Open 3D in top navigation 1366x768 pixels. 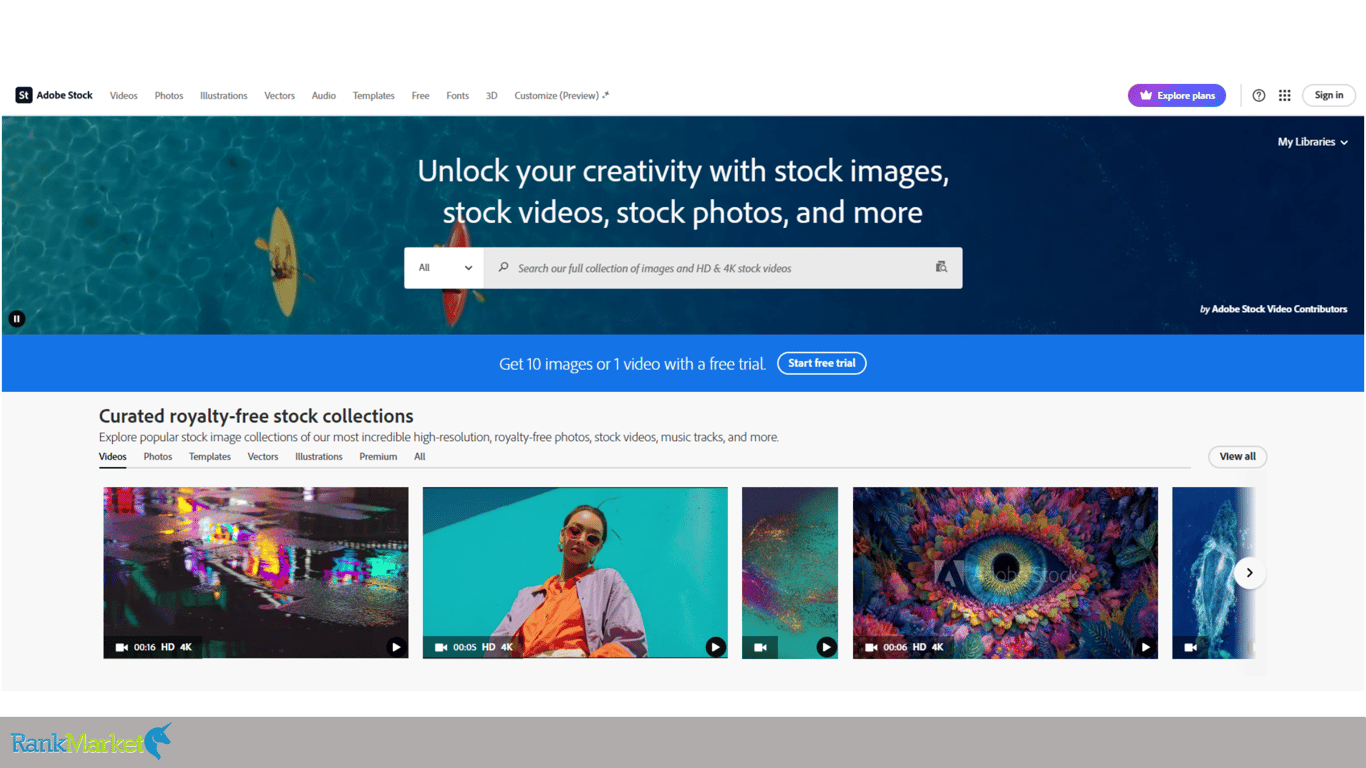pyautogui.click(x=492, y=96)
